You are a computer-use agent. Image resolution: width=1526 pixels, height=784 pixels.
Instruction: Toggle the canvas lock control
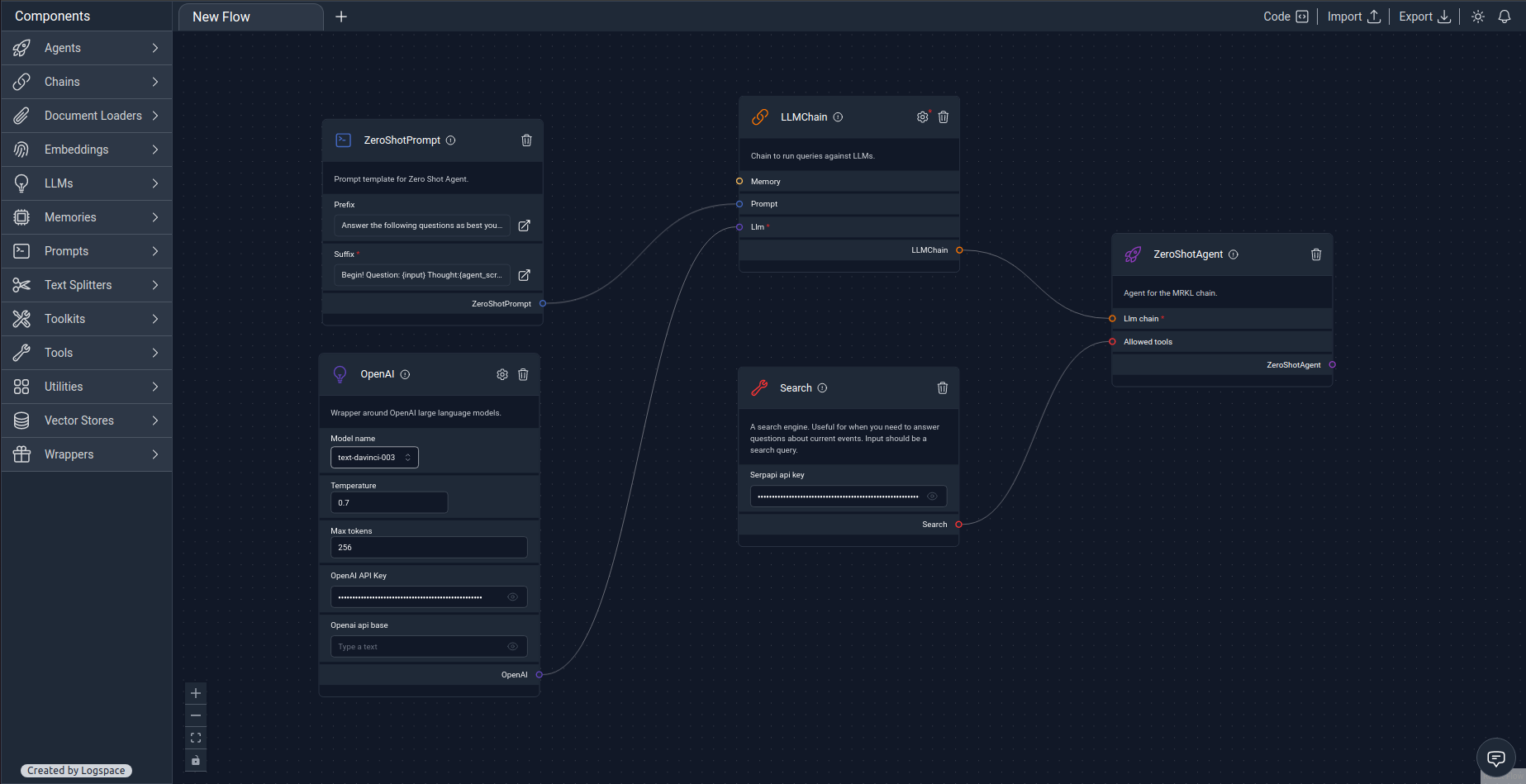coord(196,760)
